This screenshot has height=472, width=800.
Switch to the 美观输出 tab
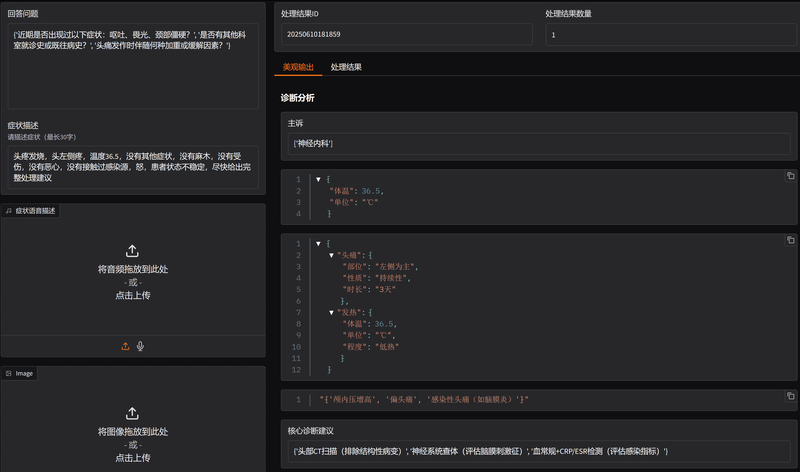[298, 67]
